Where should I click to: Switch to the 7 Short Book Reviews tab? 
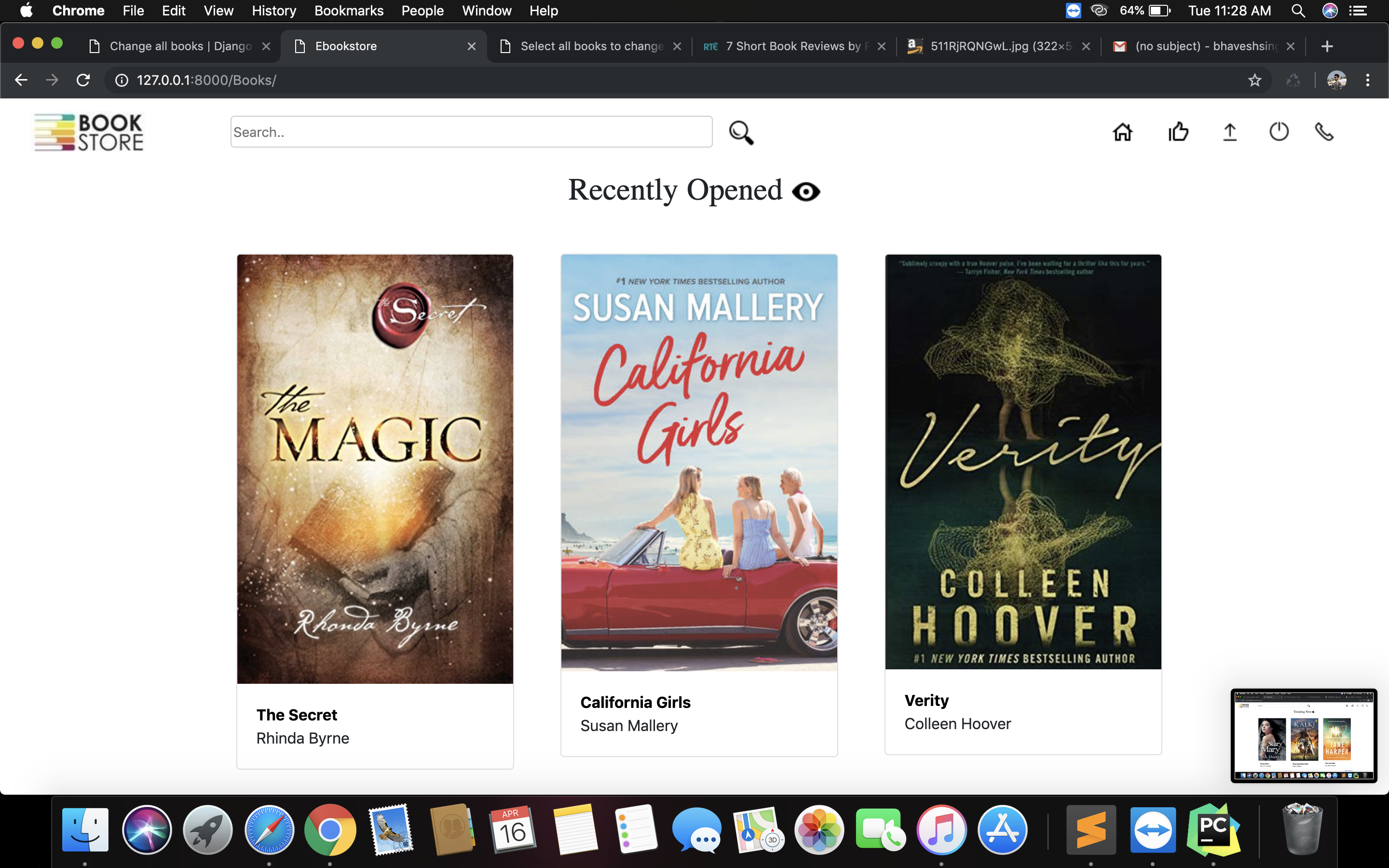pyautogui.click(x=792, y=46)
